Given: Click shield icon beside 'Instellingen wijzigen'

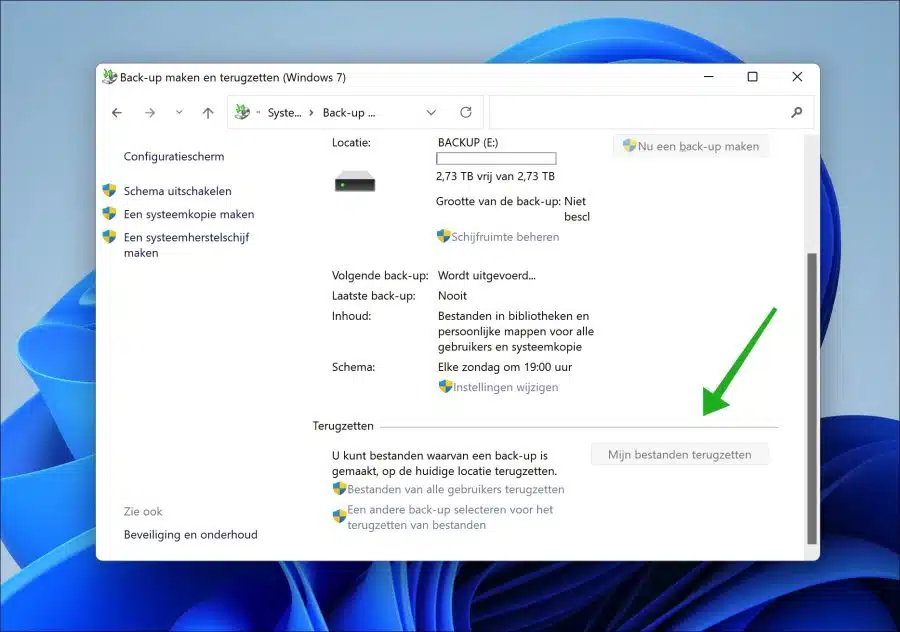Looking at the screenshot, I should (445, 386).
